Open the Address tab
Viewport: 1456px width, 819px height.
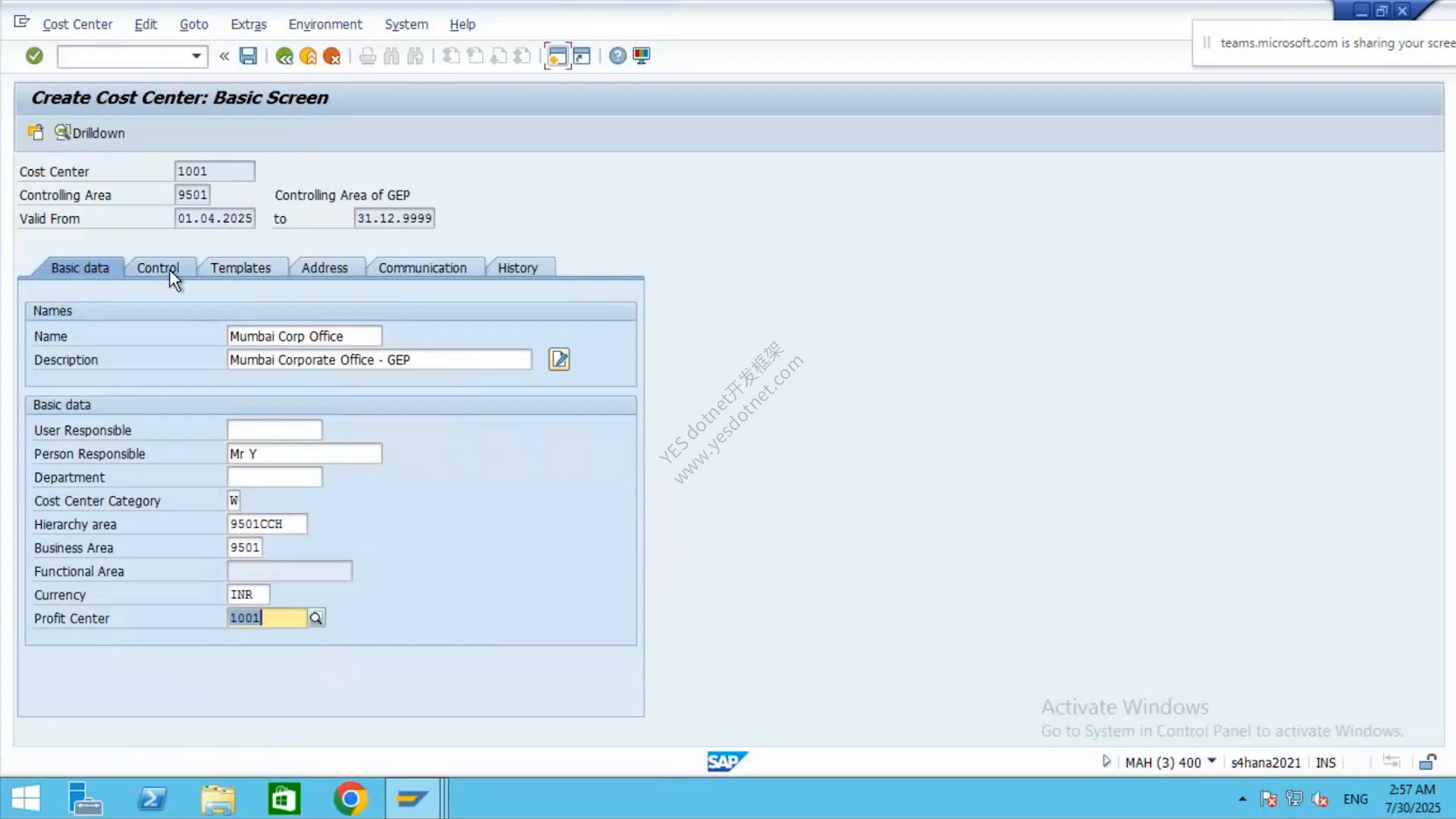point(325,268)
